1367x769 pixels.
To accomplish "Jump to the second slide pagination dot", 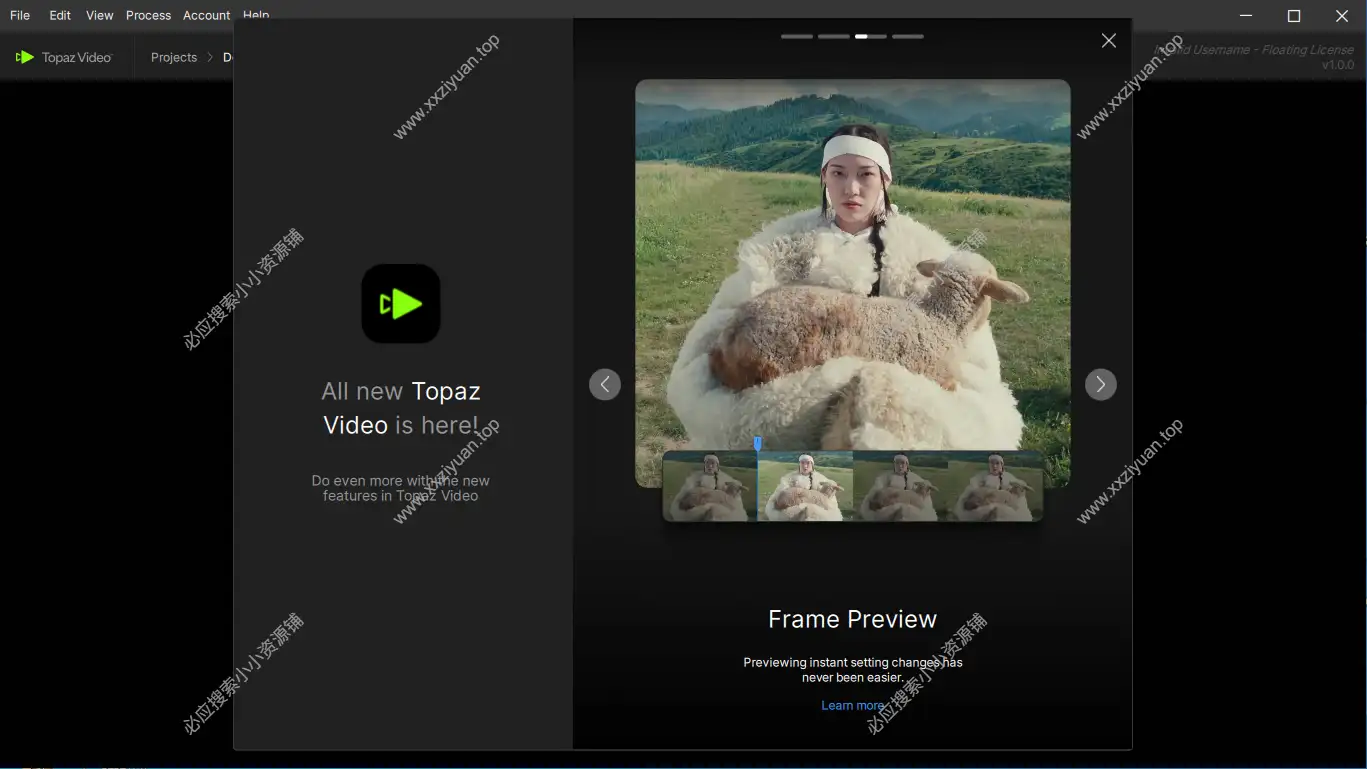I will 833,36.
